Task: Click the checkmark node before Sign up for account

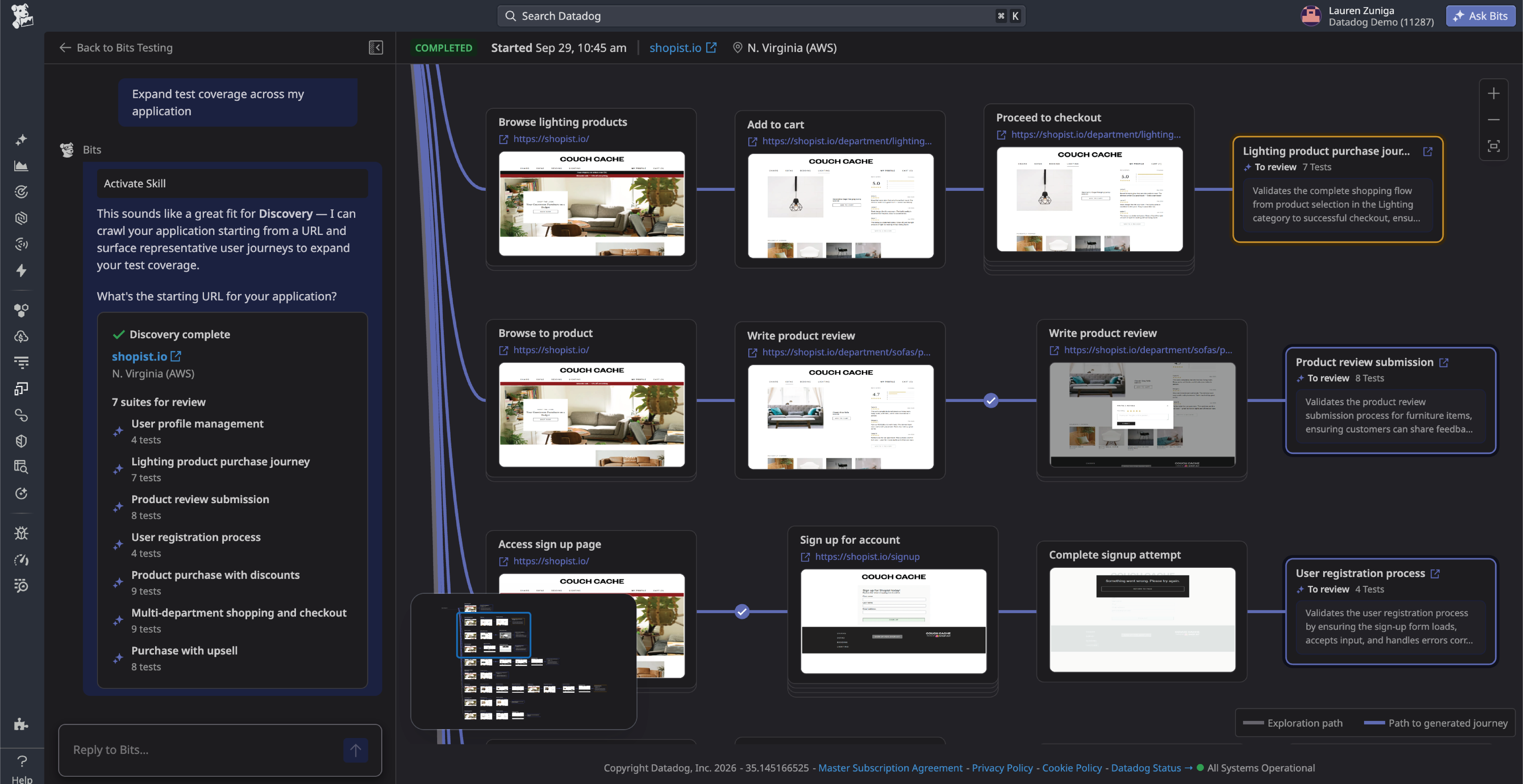Action: coord(742,612)
